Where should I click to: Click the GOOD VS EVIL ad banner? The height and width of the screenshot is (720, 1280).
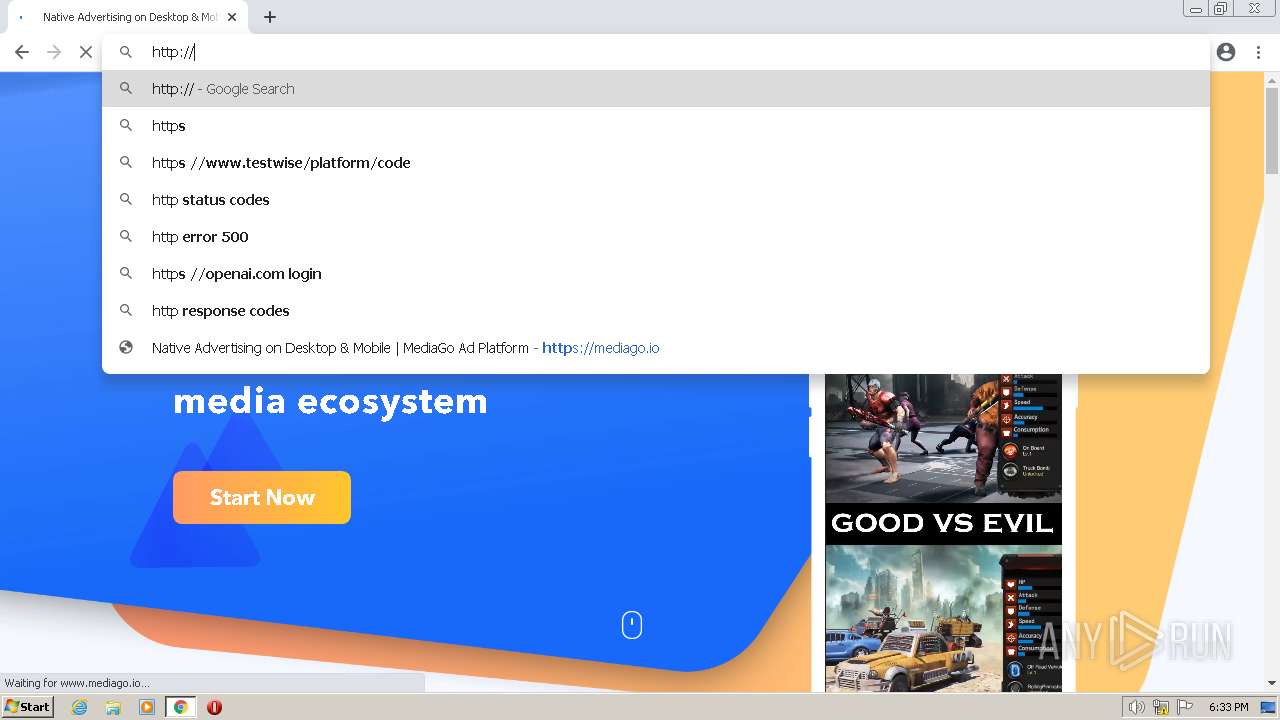click(x=943, y=523)
